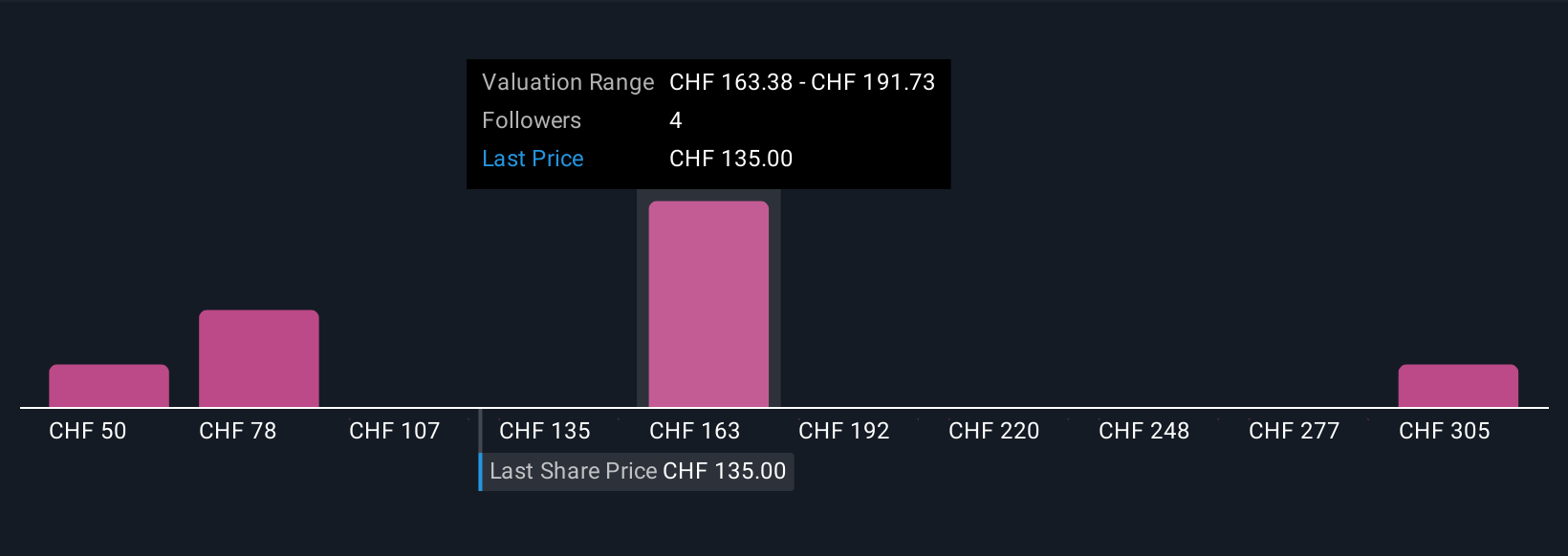The image size is (1568, 556).
Task: Select the CHF 107 axis label
Action: pos(395,431)
